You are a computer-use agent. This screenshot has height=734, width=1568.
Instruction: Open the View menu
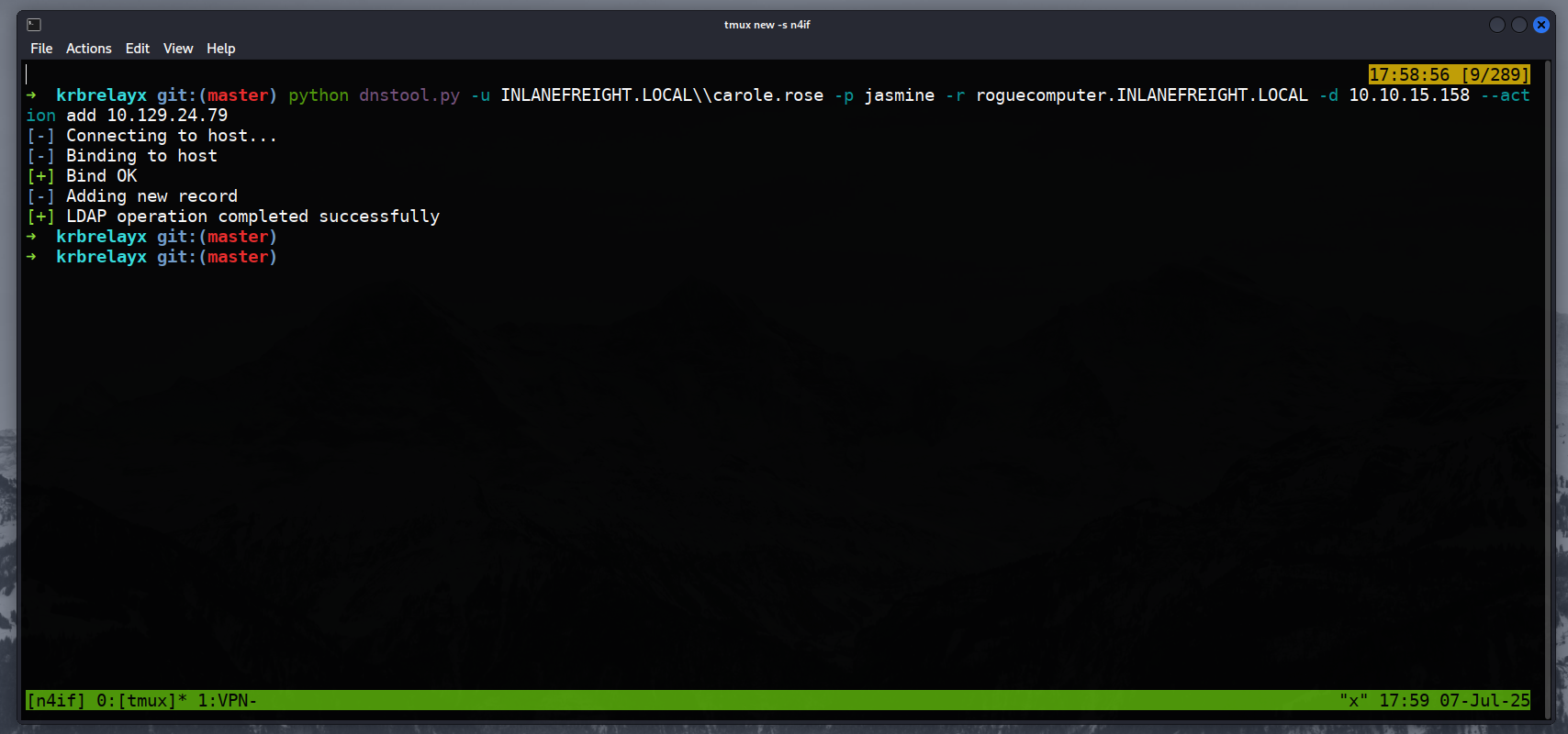[x=178, y=49]
